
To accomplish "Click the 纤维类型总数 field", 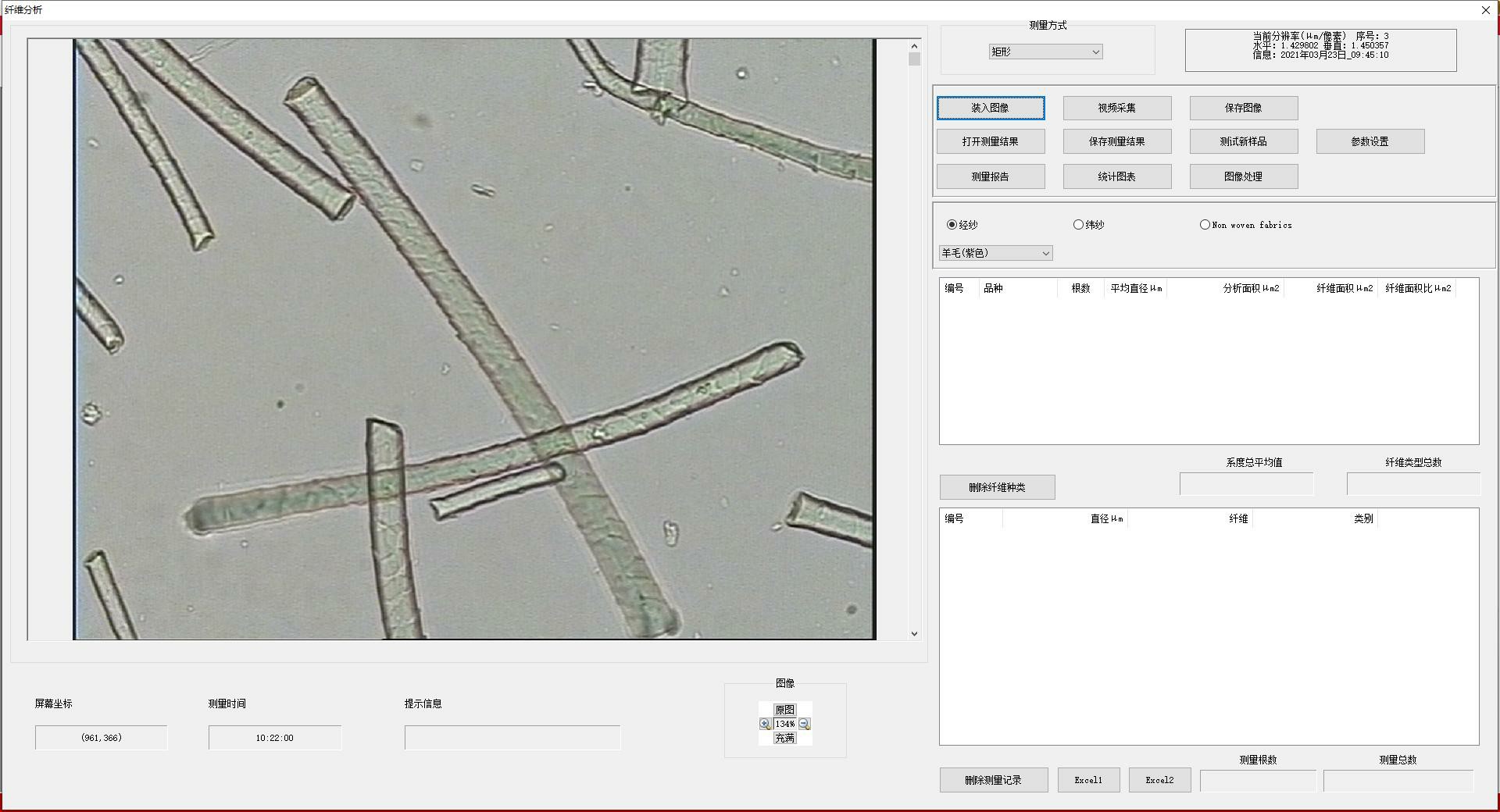I will 1413,484.
